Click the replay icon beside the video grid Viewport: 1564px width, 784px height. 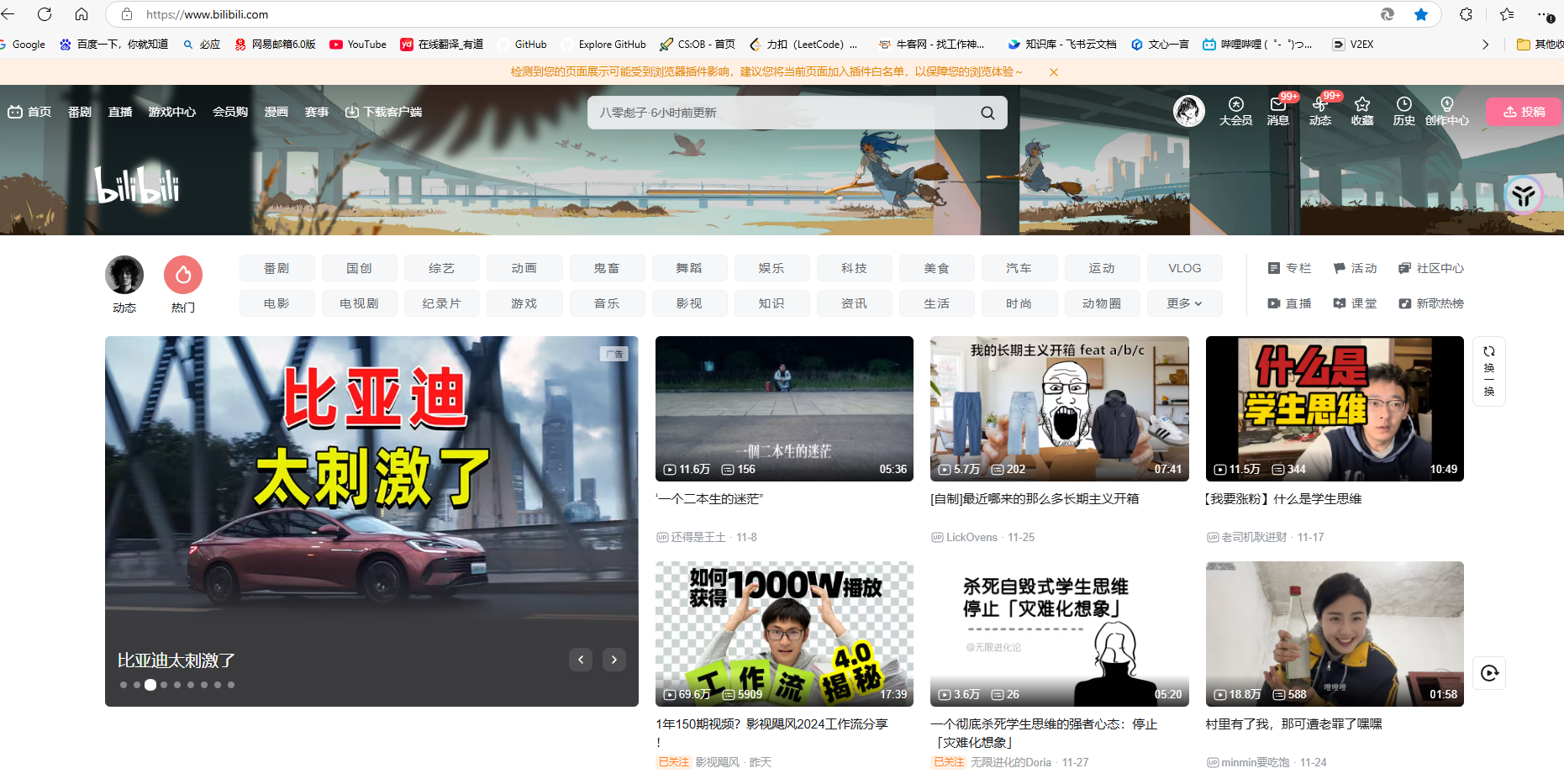click(x=1489, y=673)
